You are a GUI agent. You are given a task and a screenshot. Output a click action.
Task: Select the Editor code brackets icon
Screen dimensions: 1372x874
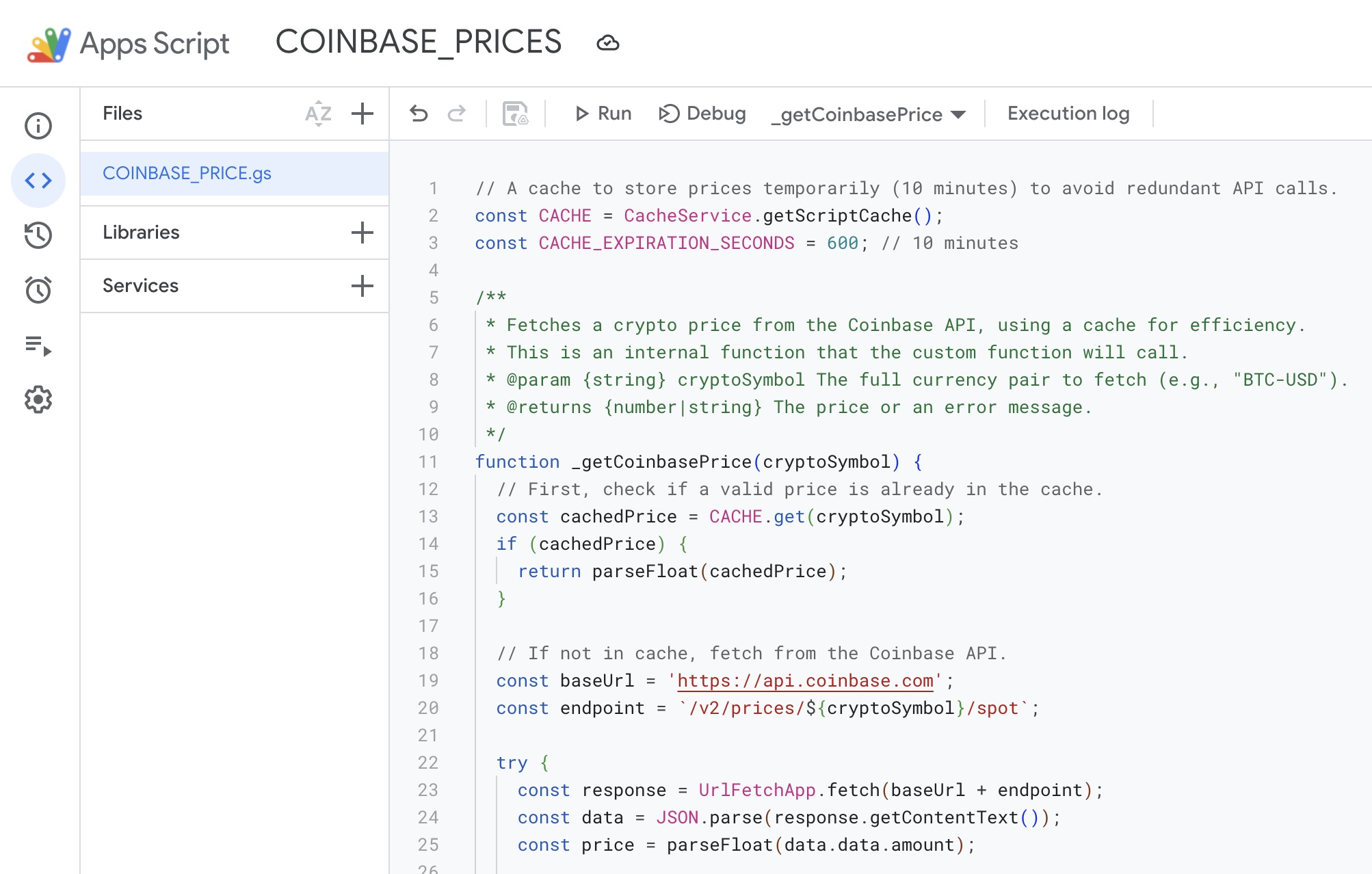point(38,181)
